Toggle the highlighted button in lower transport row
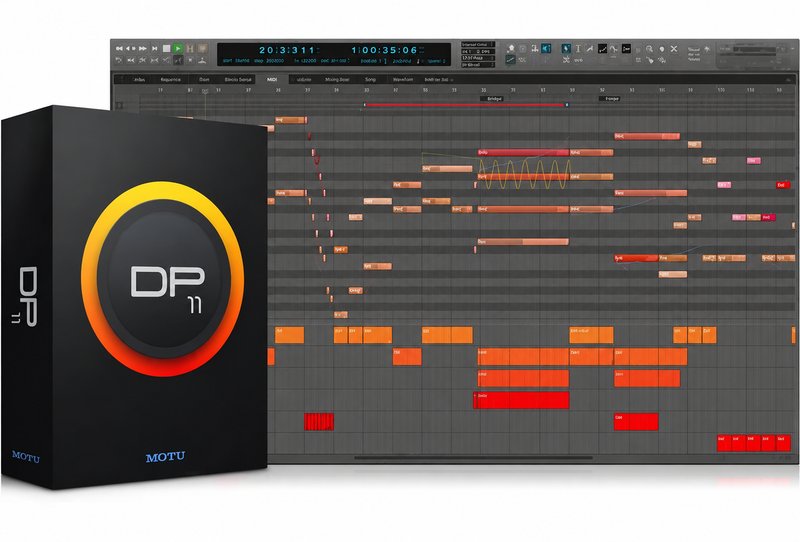 (179, 60)
